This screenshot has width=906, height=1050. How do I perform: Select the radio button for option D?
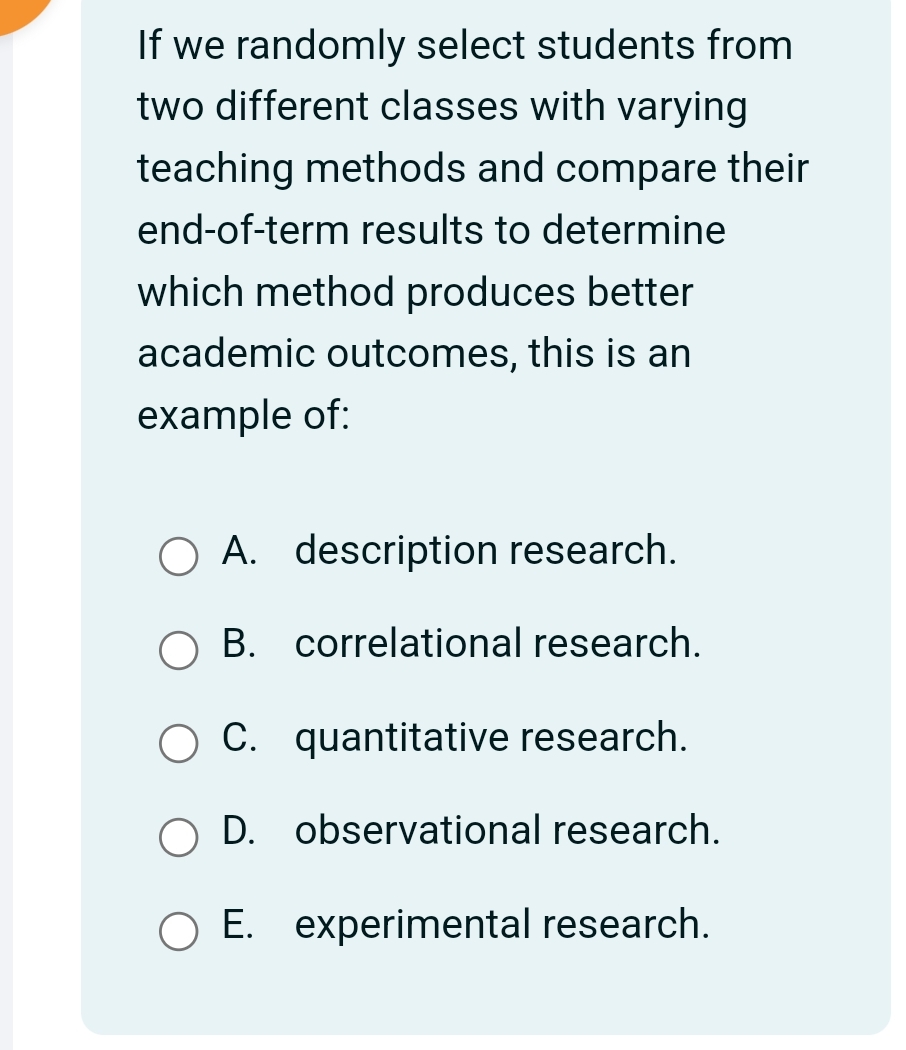(x=179, y=839)
